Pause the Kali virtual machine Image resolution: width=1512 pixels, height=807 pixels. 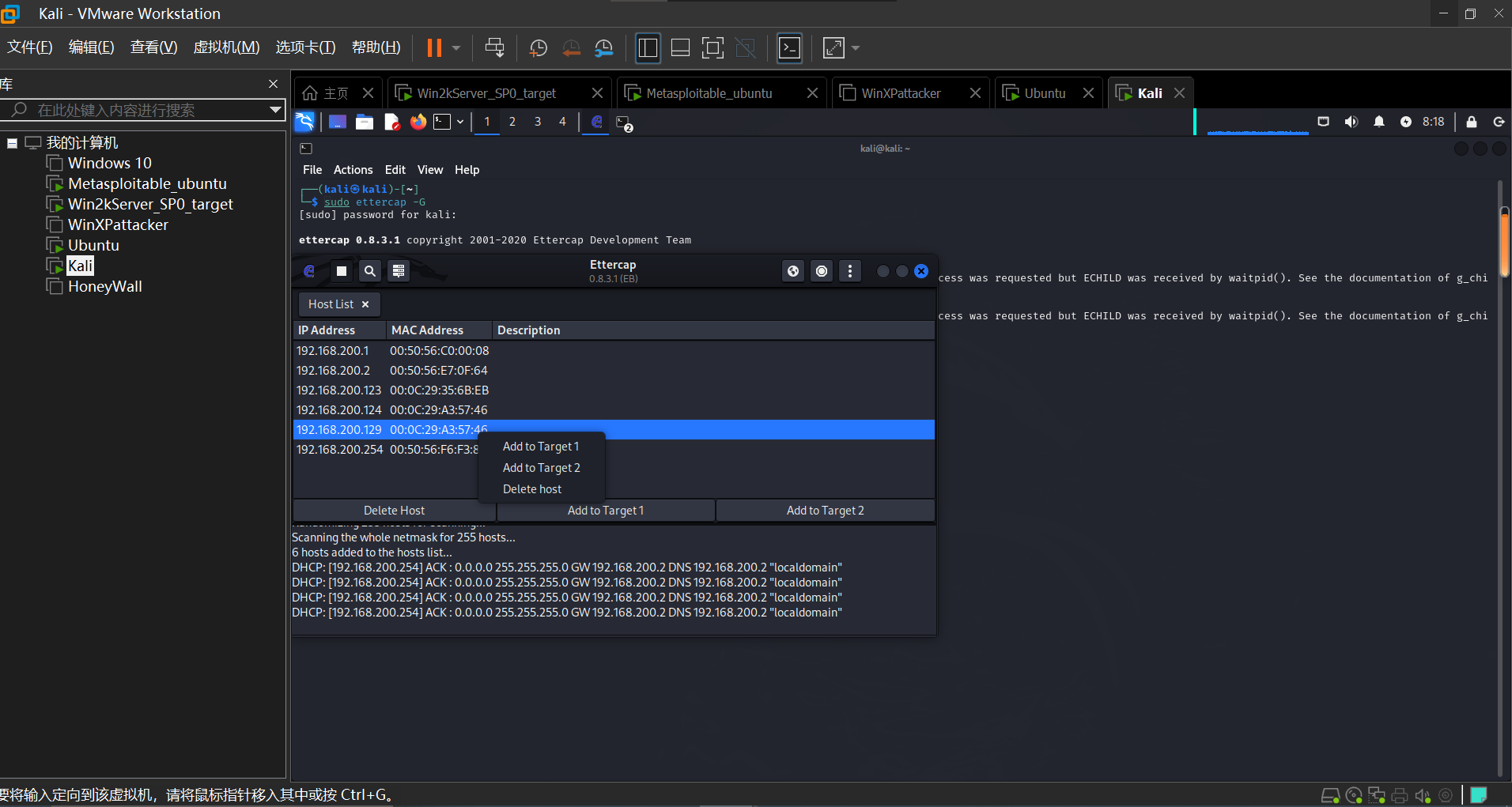pyautogui.click(x=434, y=48)
